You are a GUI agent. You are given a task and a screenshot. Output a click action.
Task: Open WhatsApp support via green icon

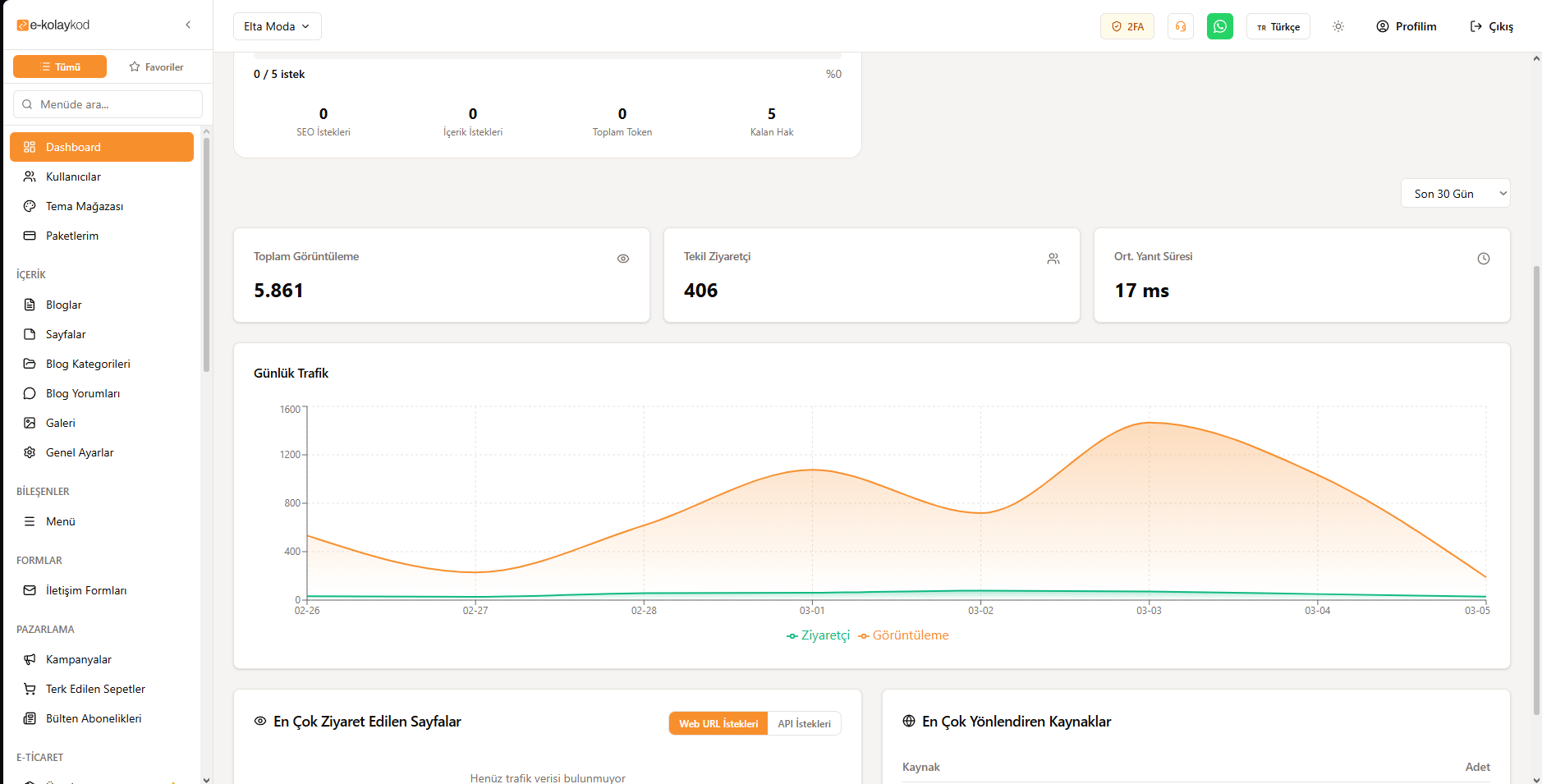(1219, 26)
